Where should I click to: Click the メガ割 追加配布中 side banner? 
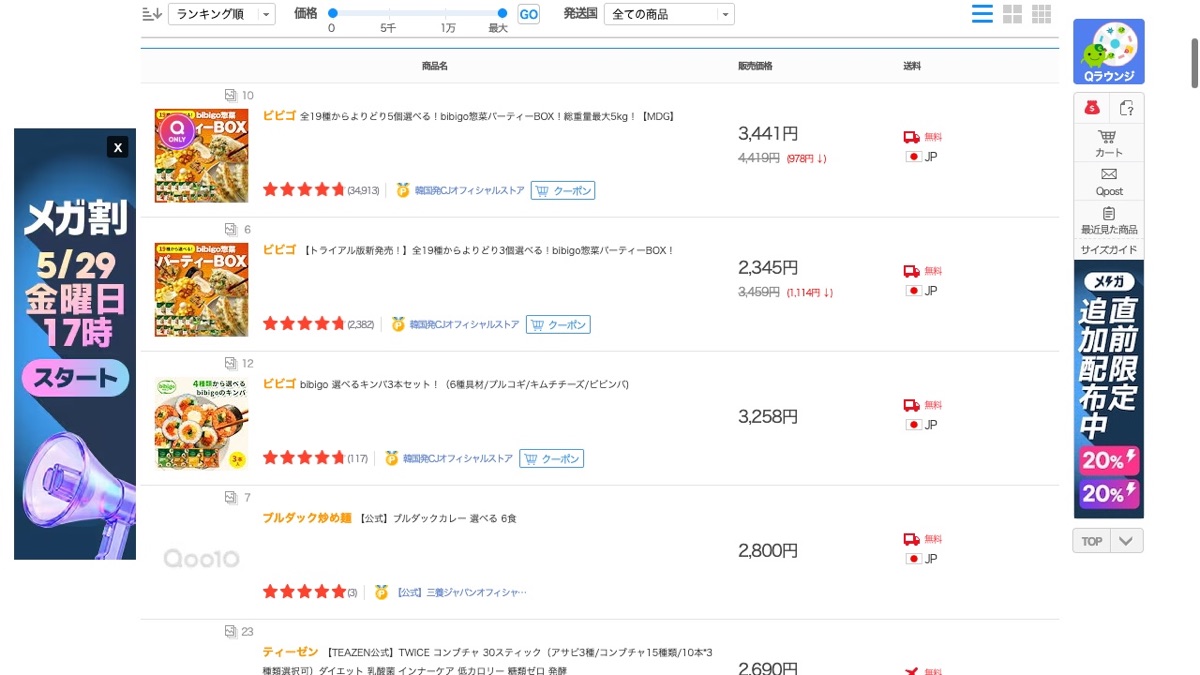pos(1109,389)
